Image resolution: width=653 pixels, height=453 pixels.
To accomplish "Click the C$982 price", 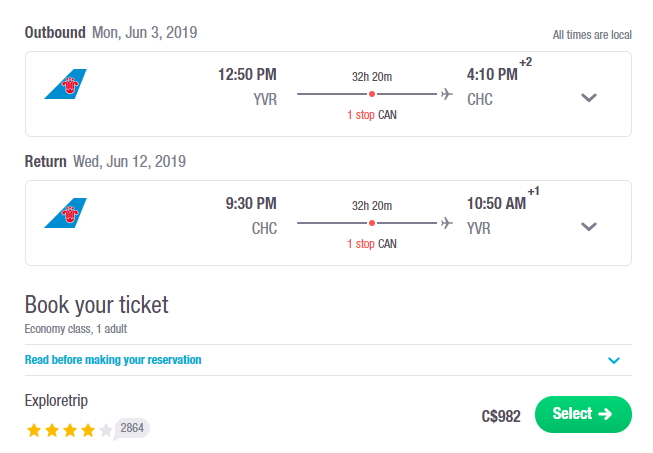I will tap(501, 416).
